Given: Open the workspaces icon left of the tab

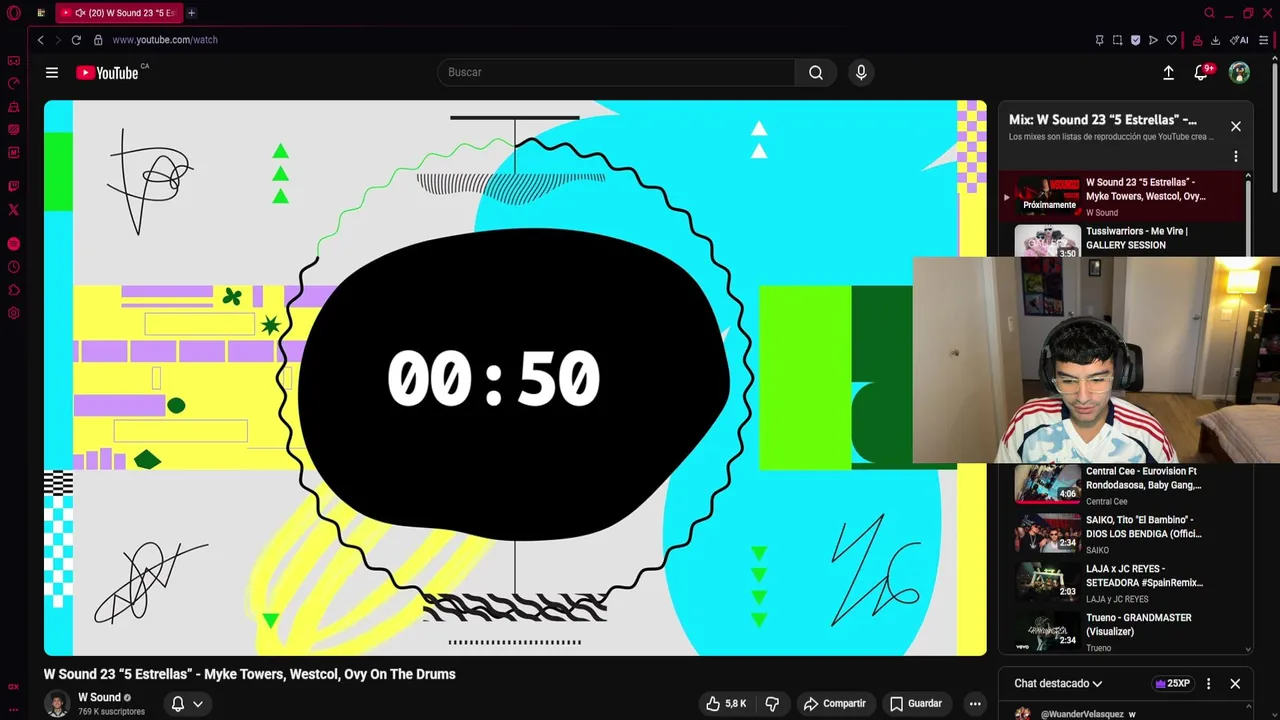Looking at the screenshot, I should coord(41,13).
